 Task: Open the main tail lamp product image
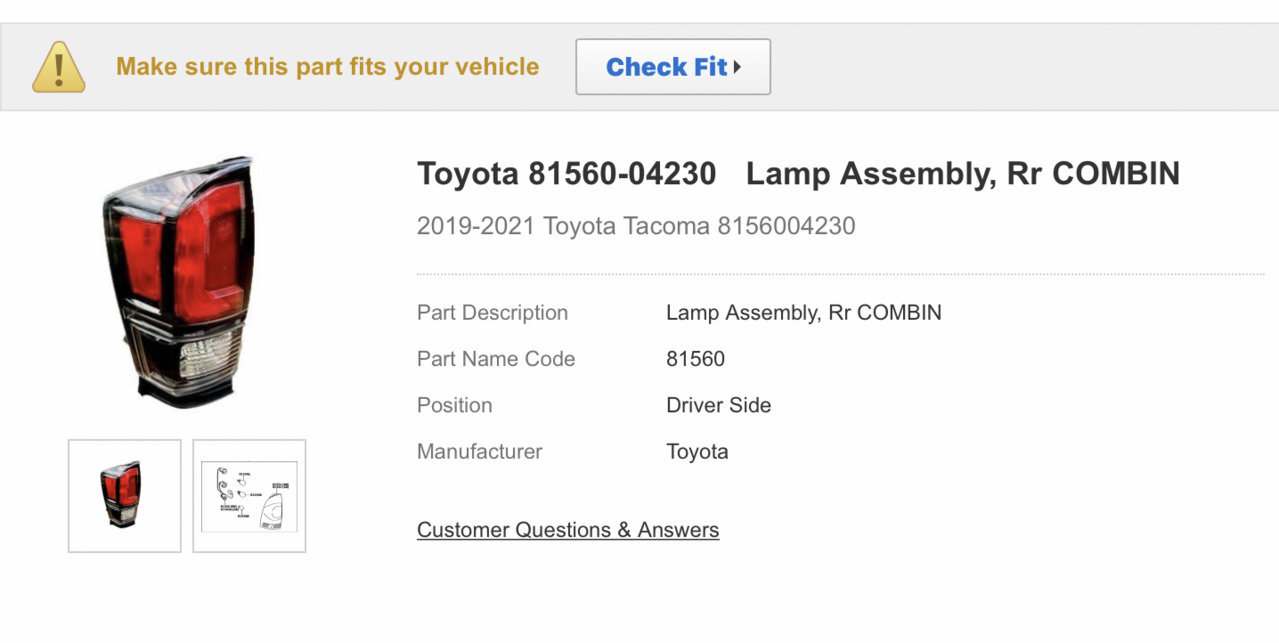coord(179,282)
